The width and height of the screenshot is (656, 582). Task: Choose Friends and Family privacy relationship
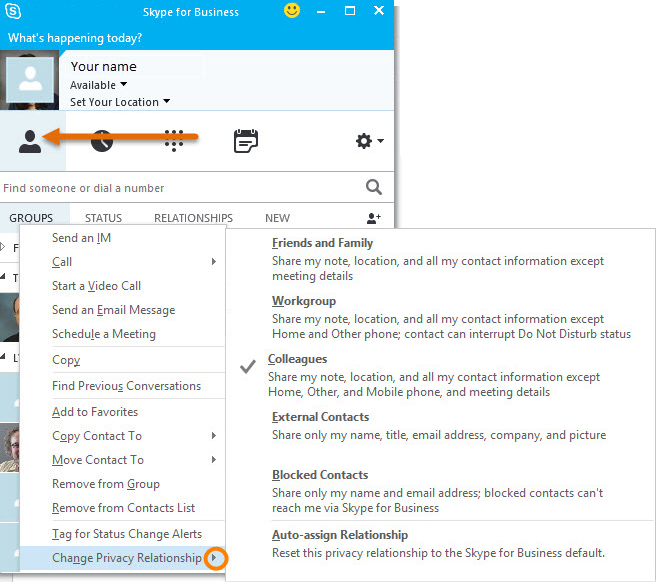pos(322,243)
